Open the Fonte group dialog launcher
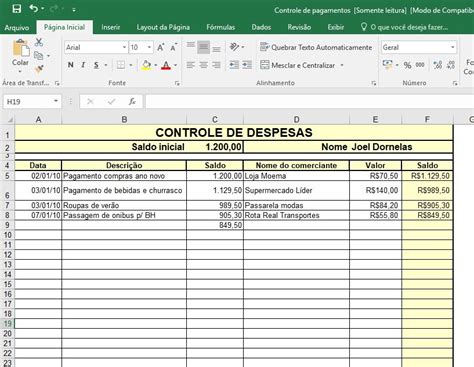The image size is (474, 367). tap(177, 83)
